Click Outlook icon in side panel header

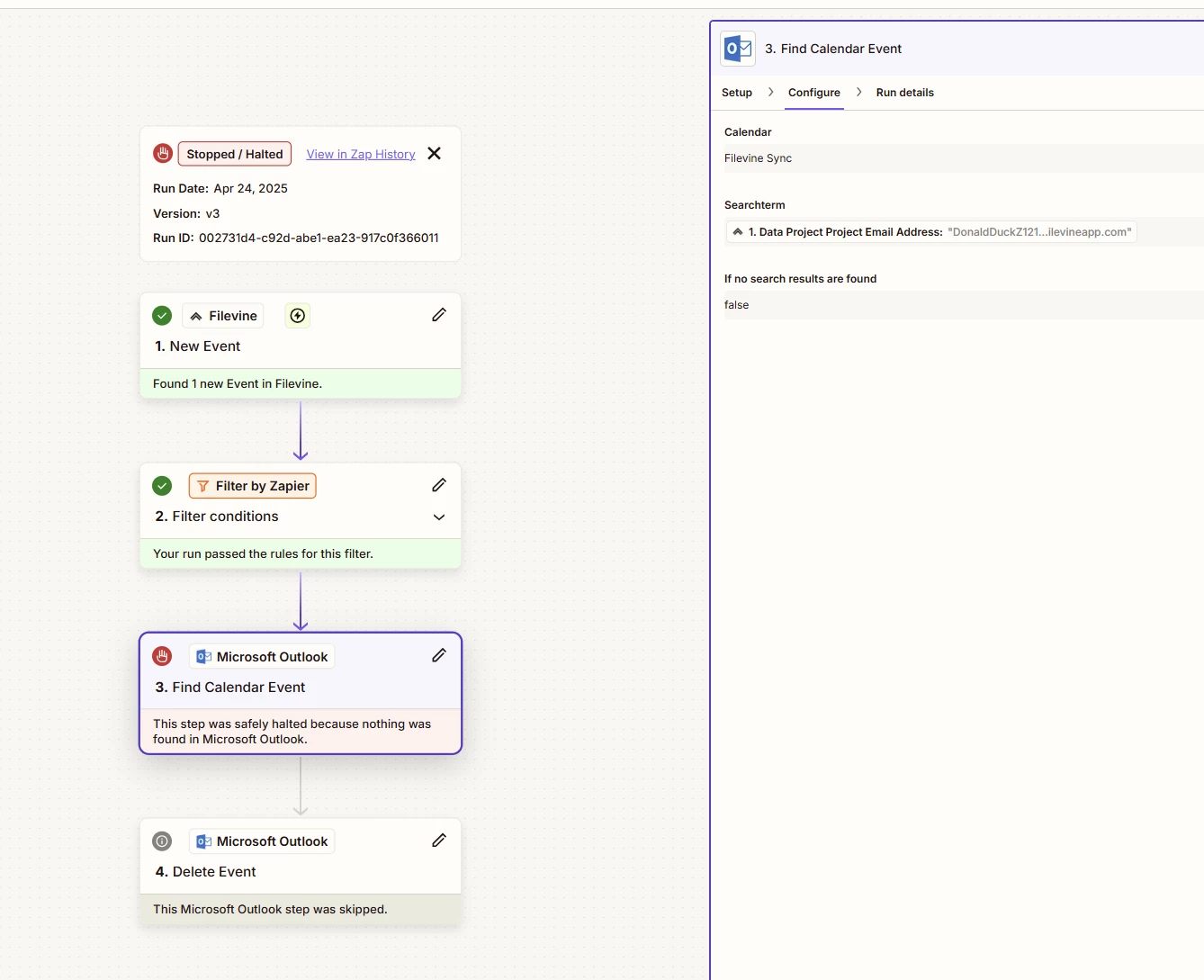coord(738,49)
